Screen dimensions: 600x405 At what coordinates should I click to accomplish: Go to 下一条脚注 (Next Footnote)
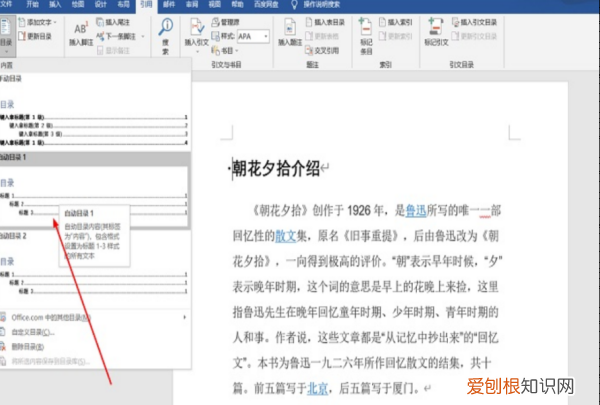click(116, 36)
